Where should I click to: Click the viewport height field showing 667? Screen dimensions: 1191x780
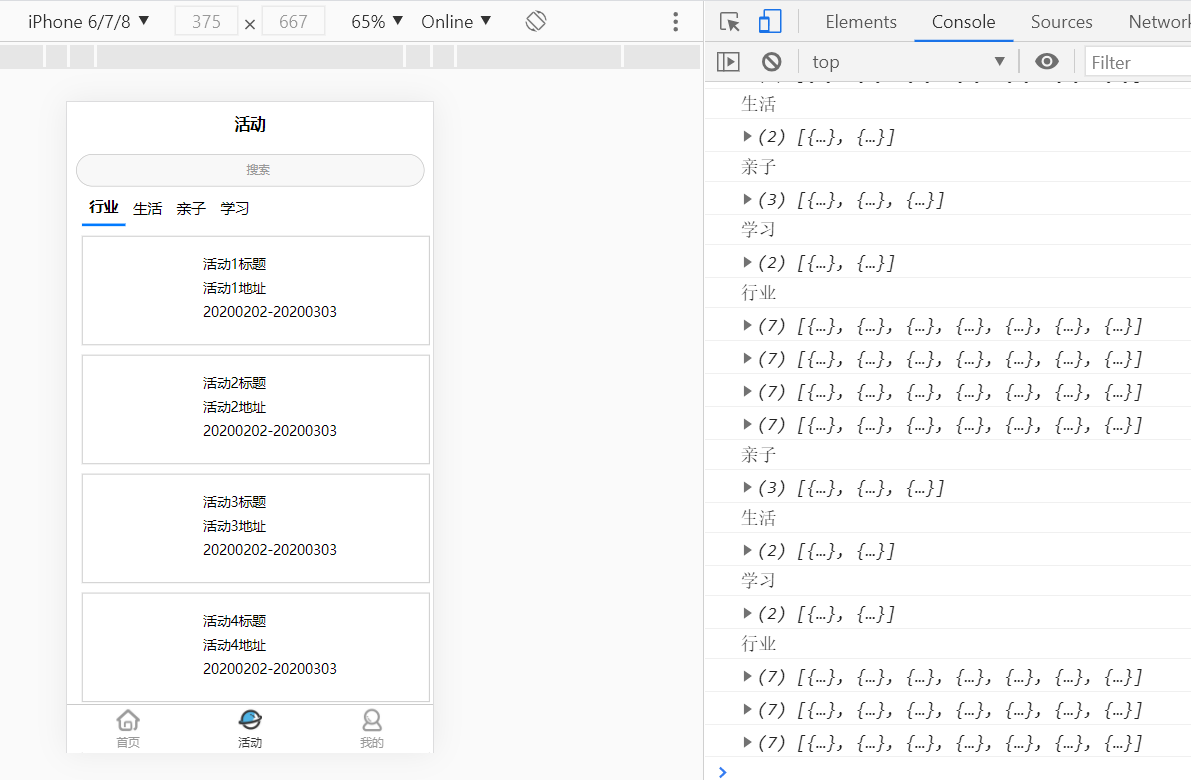tap(293, 21)
